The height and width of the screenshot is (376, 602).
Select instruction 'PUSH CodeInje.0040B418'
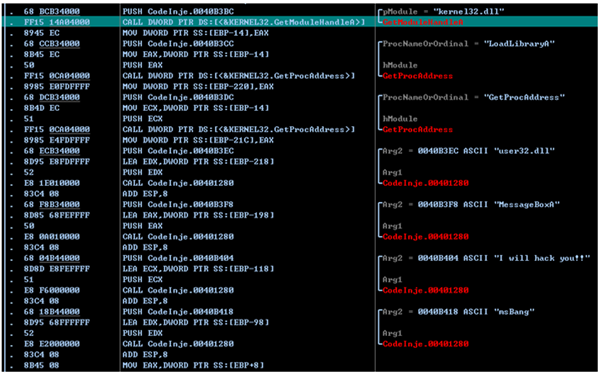(178, 312)
